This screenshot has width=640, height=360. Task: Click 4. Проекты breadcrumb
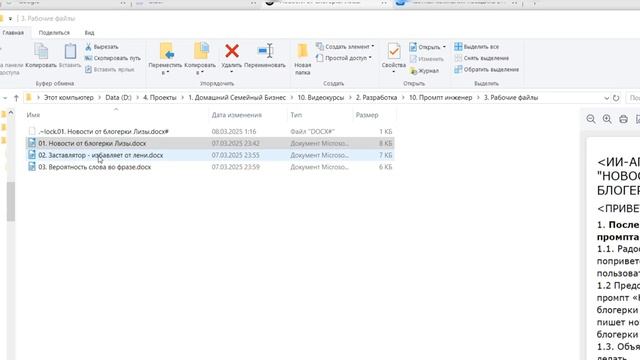coord(160,98)
